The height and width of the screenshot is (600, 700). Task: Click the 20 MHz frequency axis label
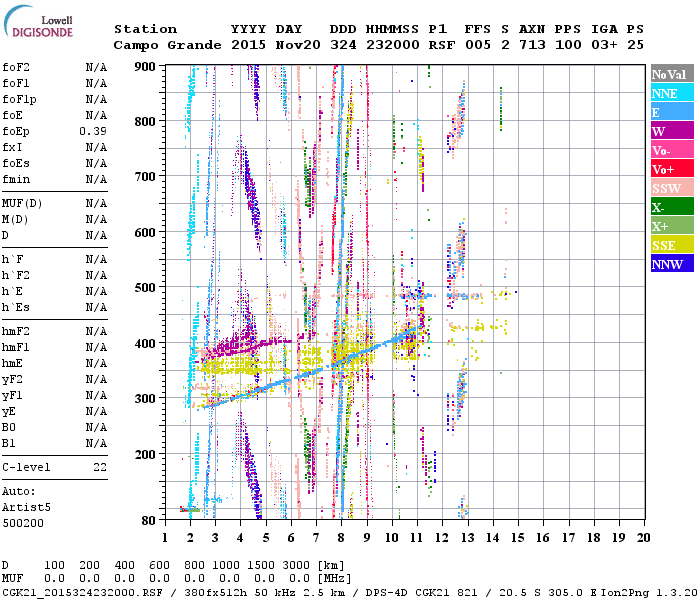click(643, 538)
